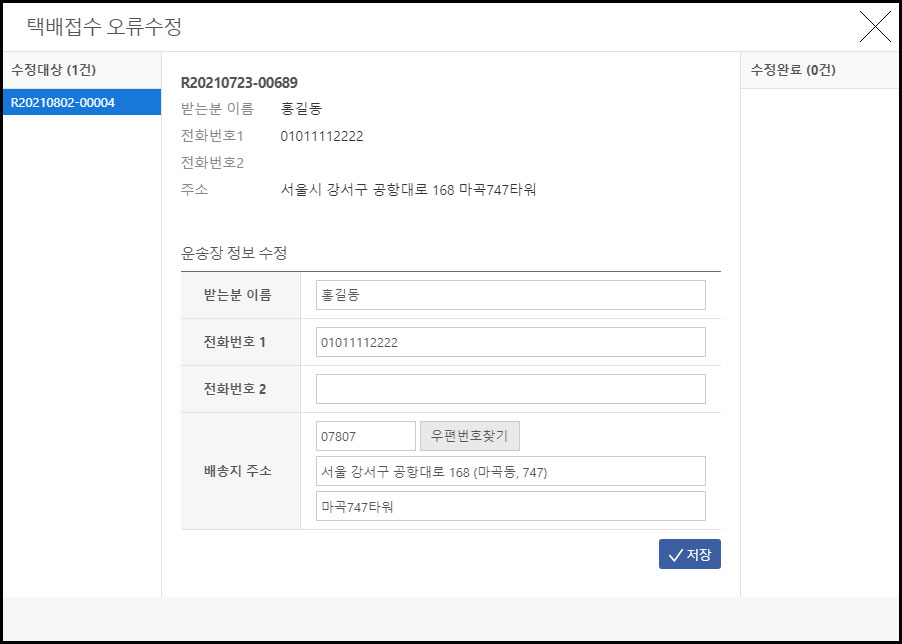Click the 저장 save button
Image resolution: width=902 pixels, height=644 pixels.
coord(690,554)
